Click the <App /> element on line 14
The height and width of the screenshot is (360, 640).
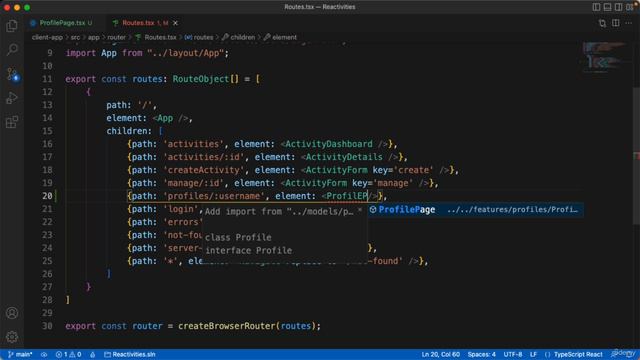(x=170, y=118)
